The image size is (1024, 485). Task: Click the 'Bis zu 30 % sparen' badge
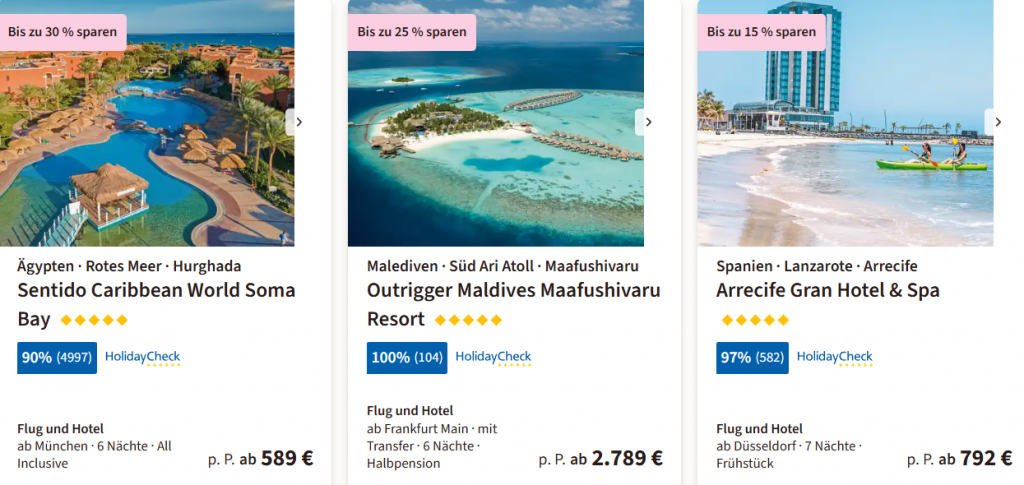point(62,32)
